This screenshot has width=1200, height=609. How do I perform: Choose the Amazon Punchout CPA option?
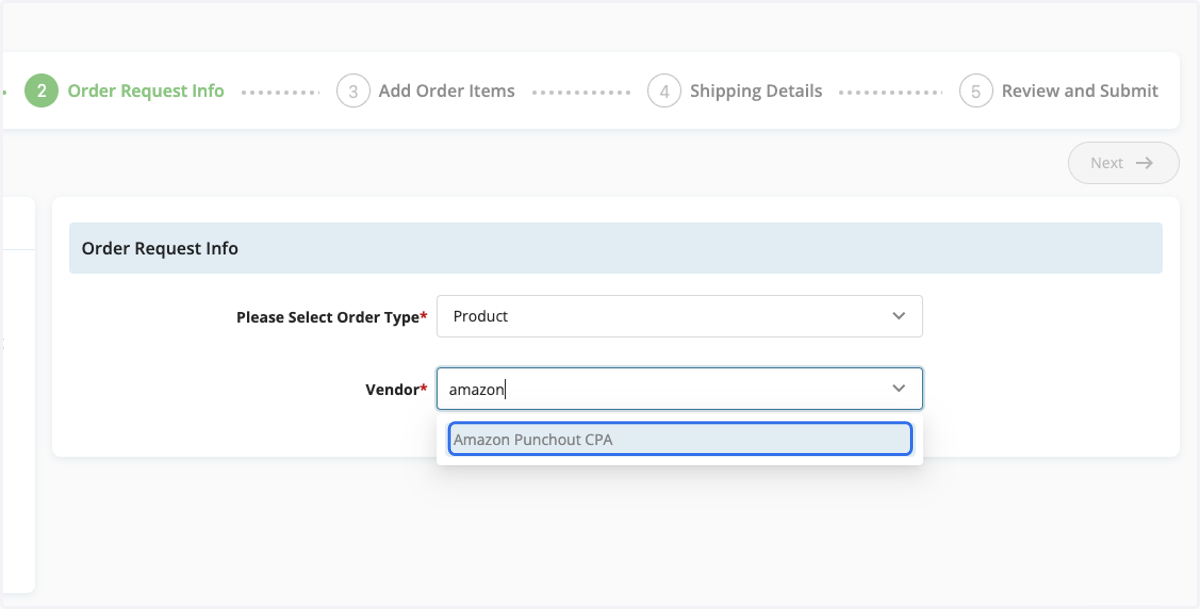tap(680, 439)
